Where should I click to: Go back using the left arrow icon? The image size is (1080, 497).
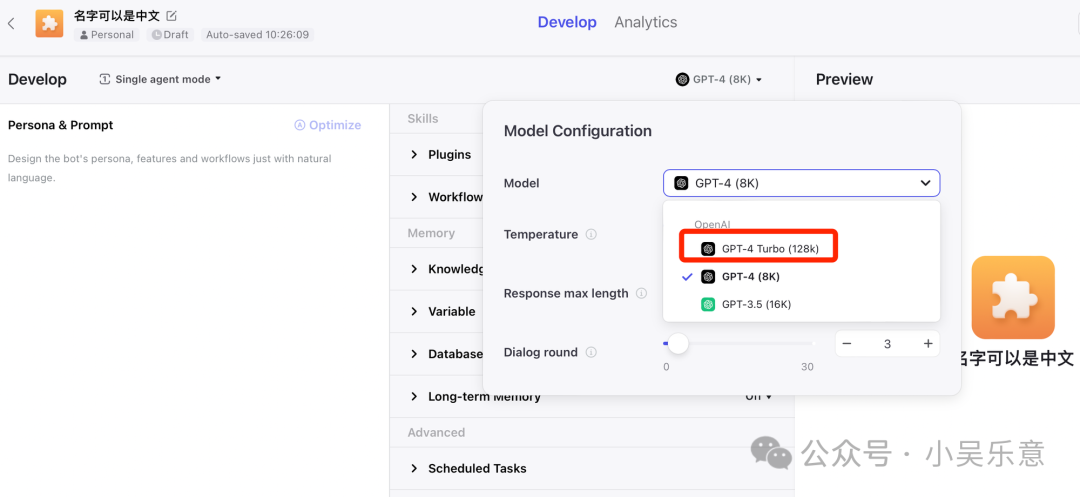point(11,23)
